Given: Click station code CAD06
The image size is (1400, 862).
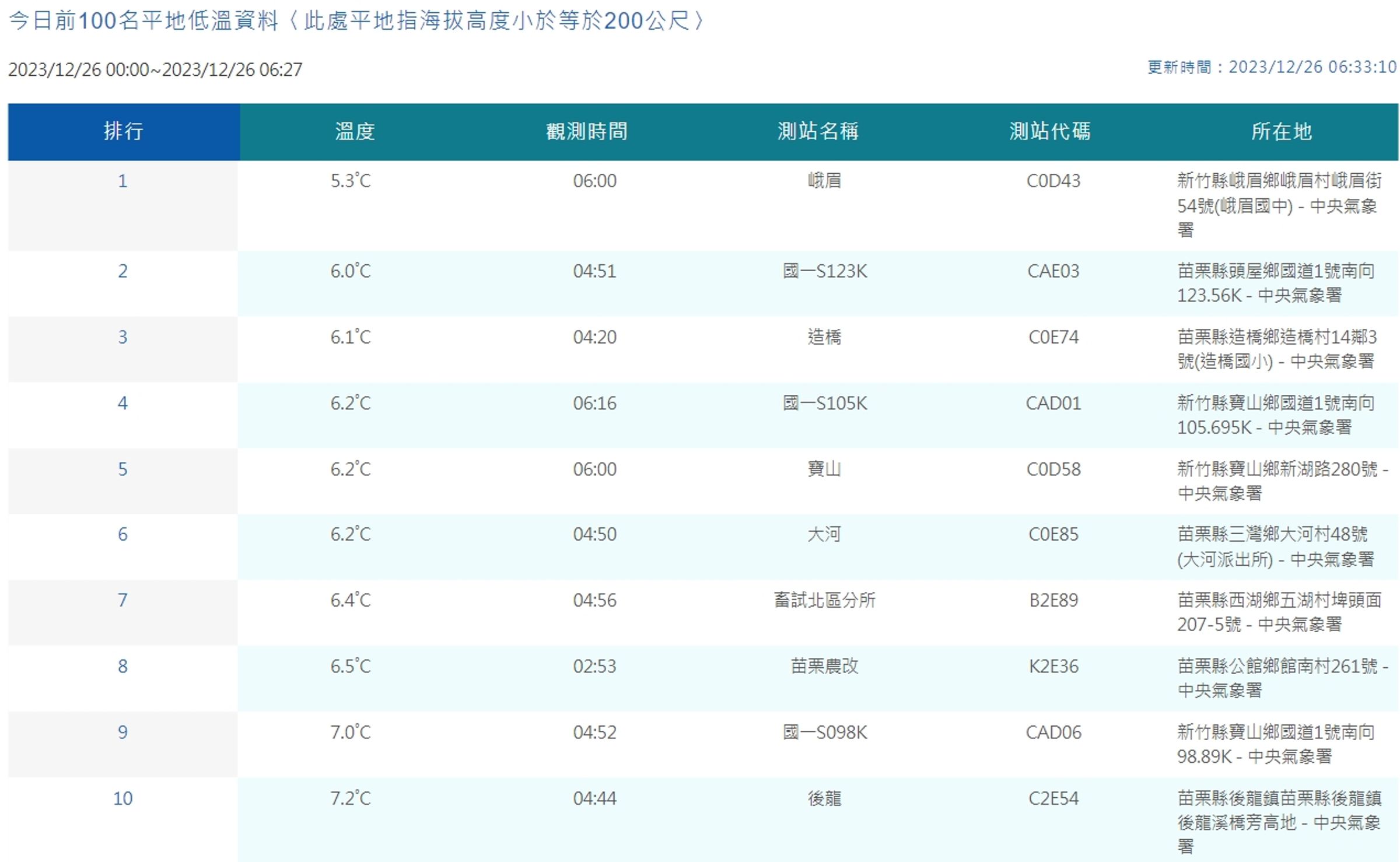Looking at the screenshot, I should point(1053,732).
